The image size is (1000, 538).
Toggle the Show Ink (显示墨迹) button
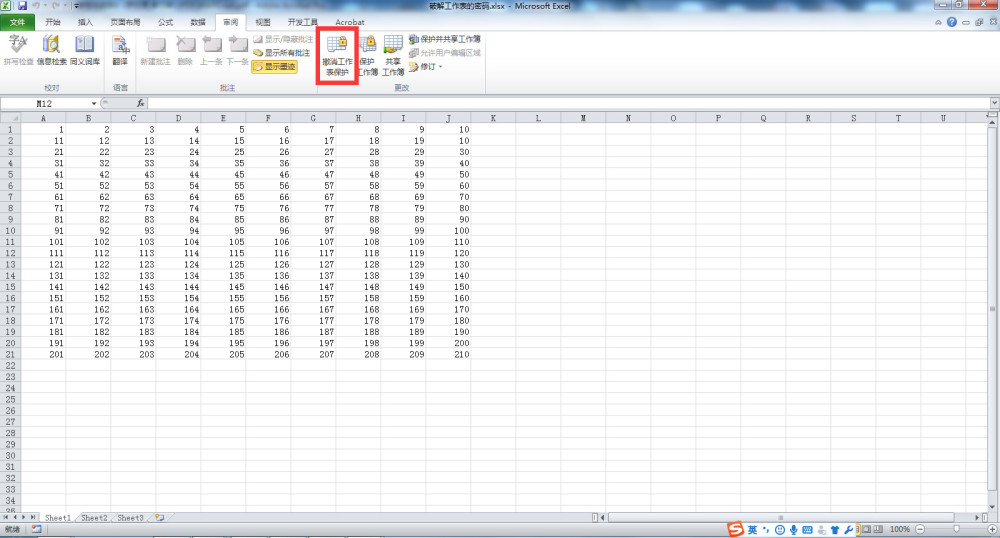tap(274, 66)
